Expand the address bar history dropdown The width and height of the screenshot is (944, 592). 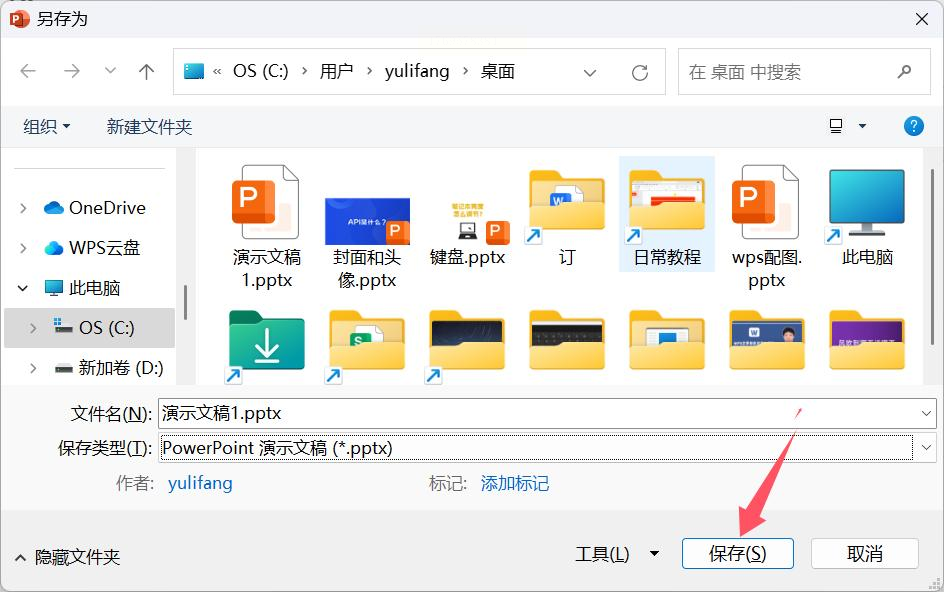[x=590, y=73]
